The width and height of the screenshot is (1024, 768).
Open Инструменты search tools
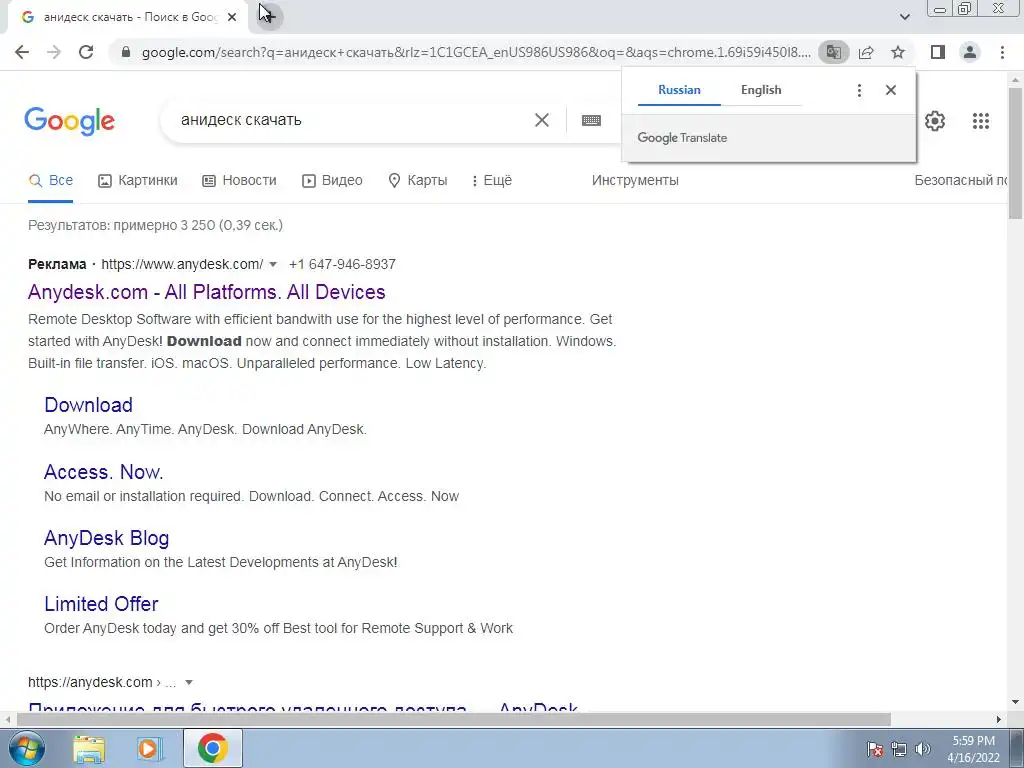tap(635, 180)
